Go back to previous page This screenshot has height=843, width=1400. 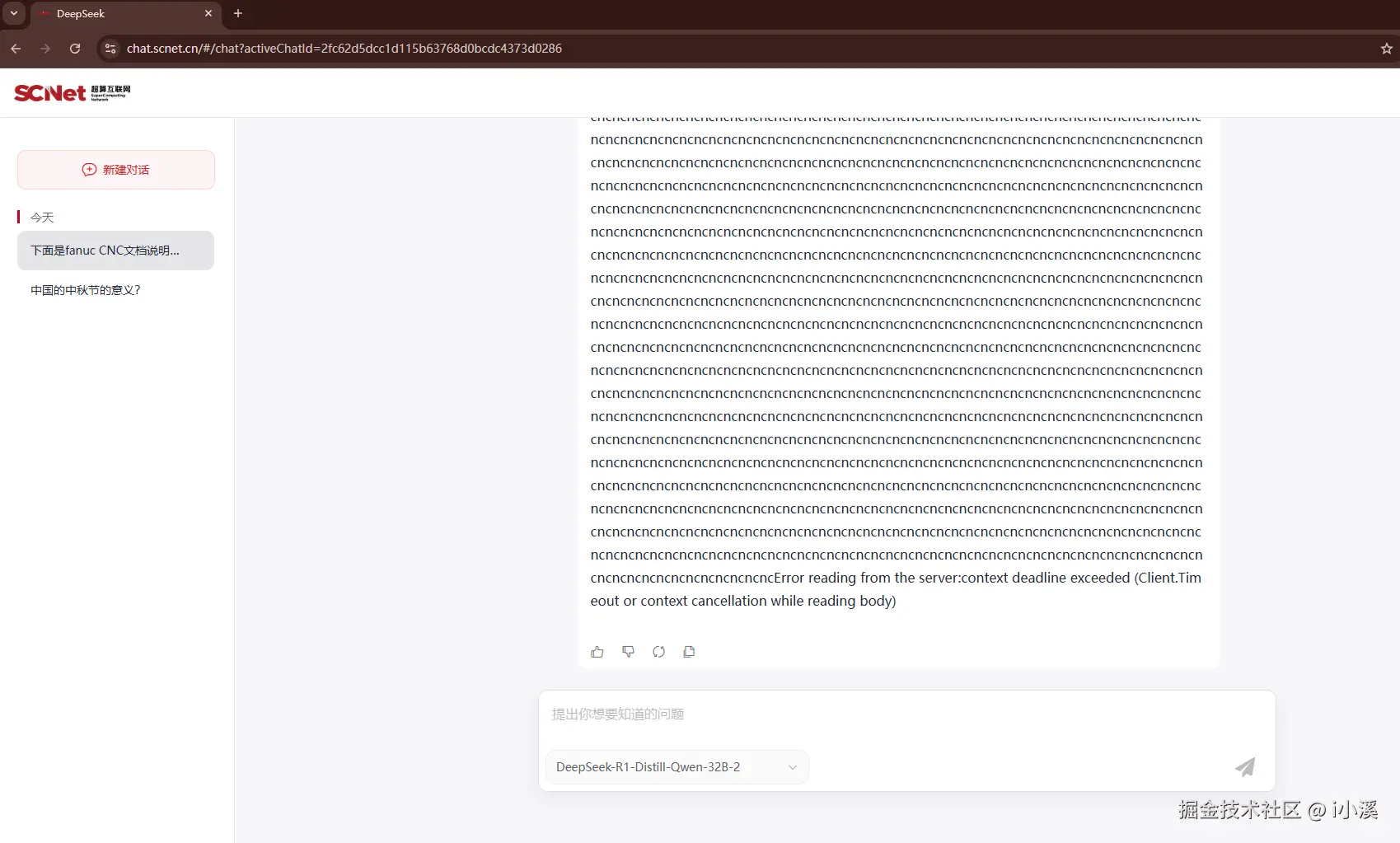pos(16,49)
